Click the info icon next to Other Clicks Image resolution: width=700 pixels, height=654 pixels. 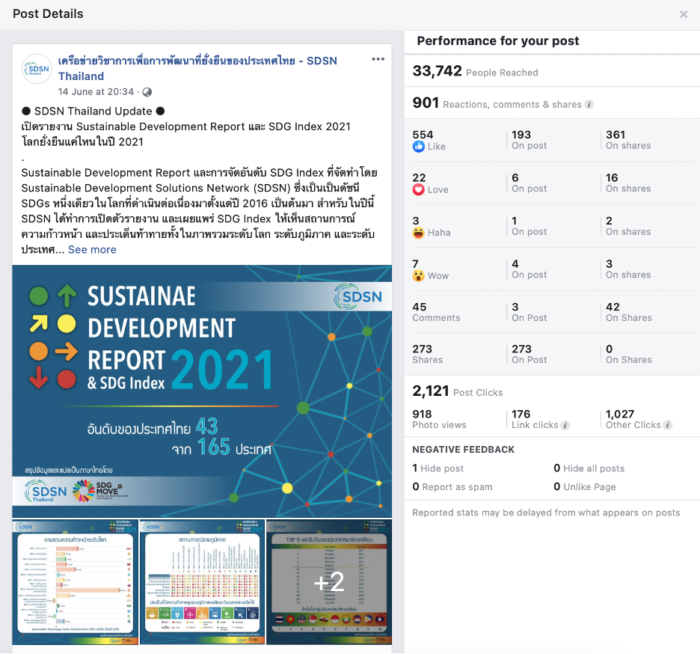pos(667,425)
